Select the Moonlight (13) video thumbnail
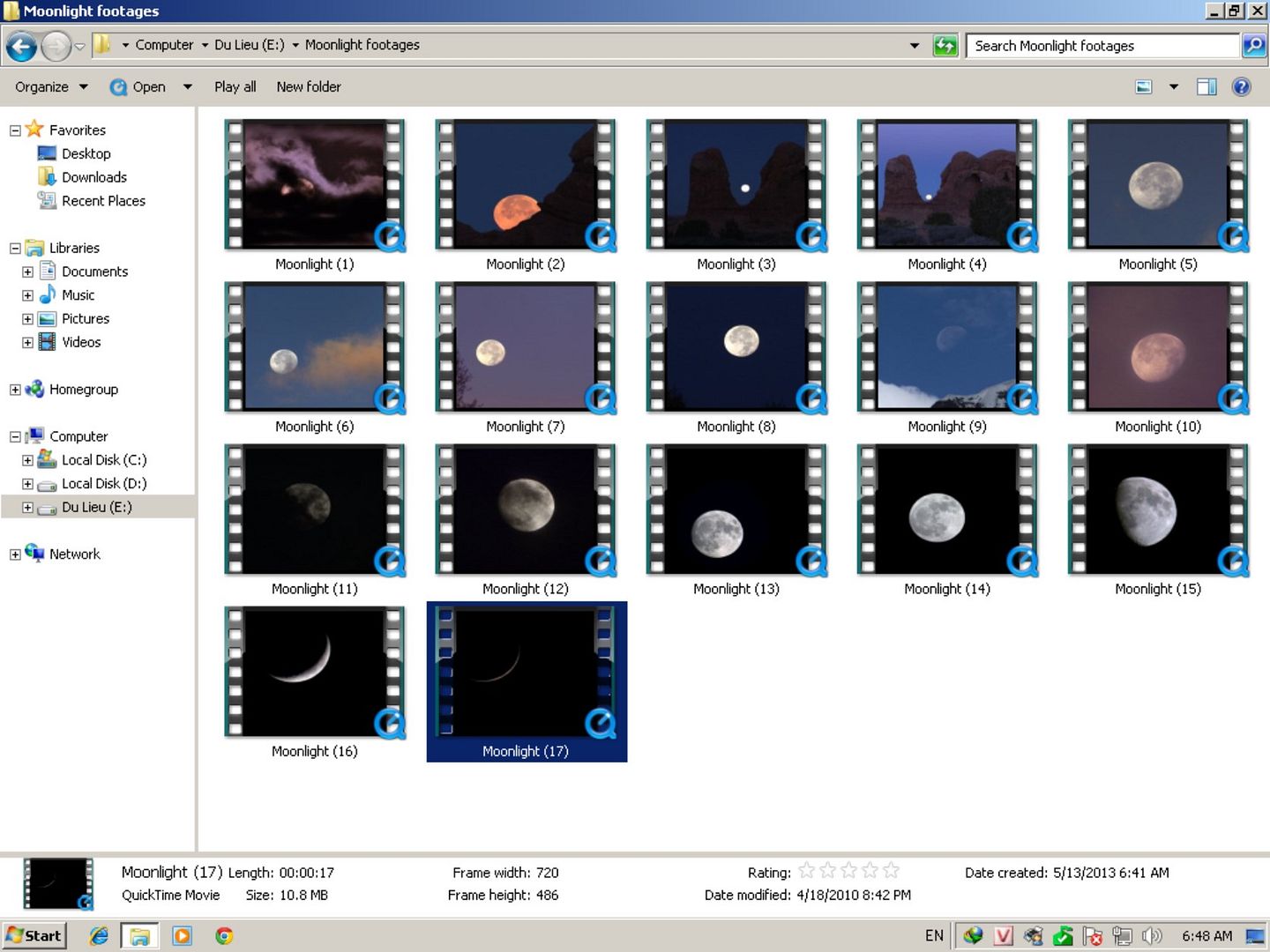The width and height of the screenshot is (1270, 952). 736,509
